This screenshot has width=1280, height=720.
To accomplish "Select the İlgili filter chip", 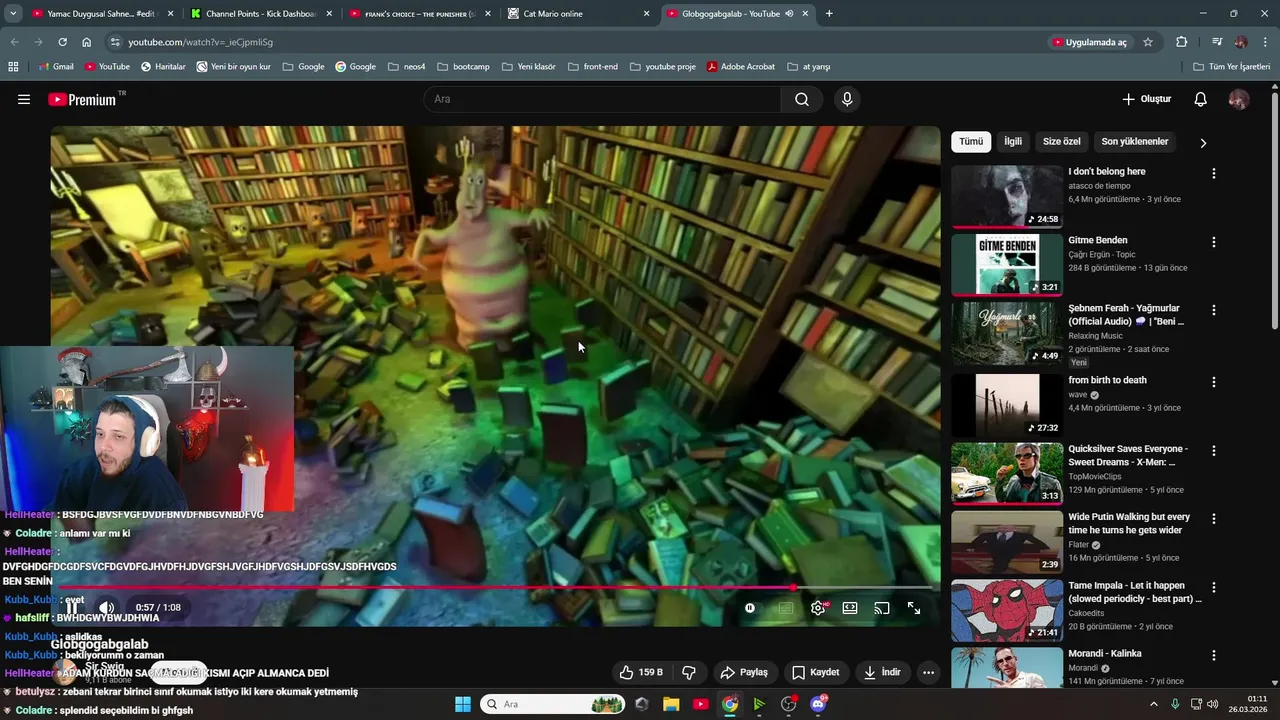I will [x=1013, y=142].
